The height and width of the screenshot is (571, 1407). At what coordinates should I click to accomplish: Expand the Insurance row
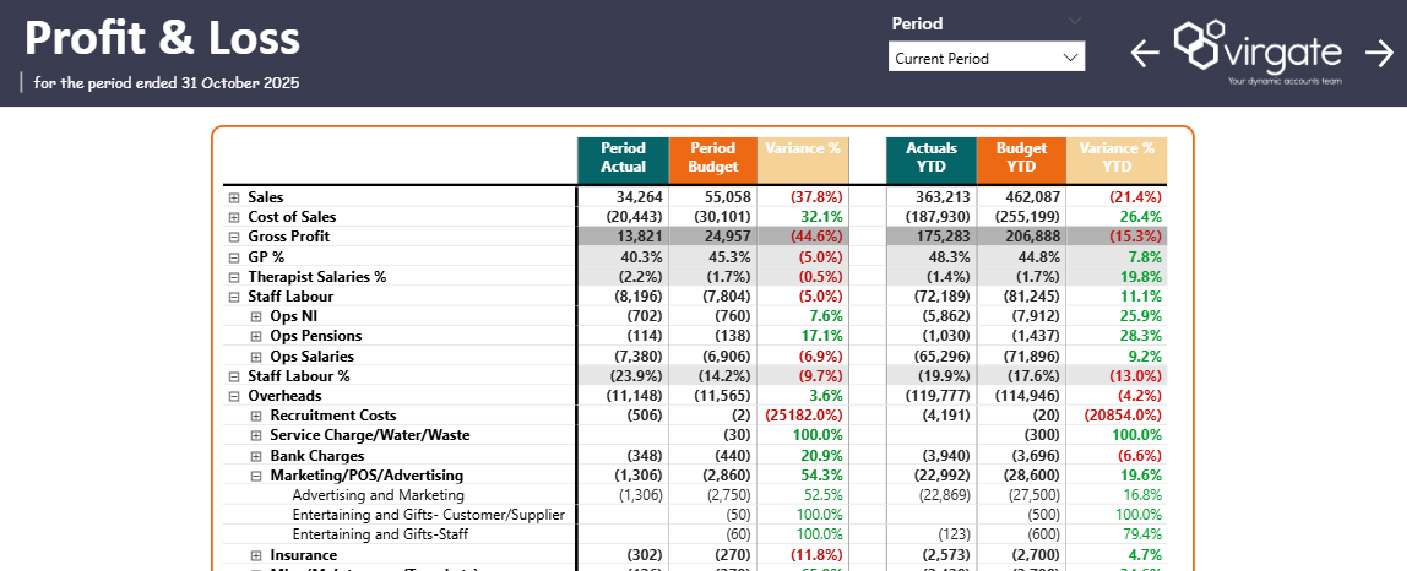pyautogui.click(x=256, y=556)
